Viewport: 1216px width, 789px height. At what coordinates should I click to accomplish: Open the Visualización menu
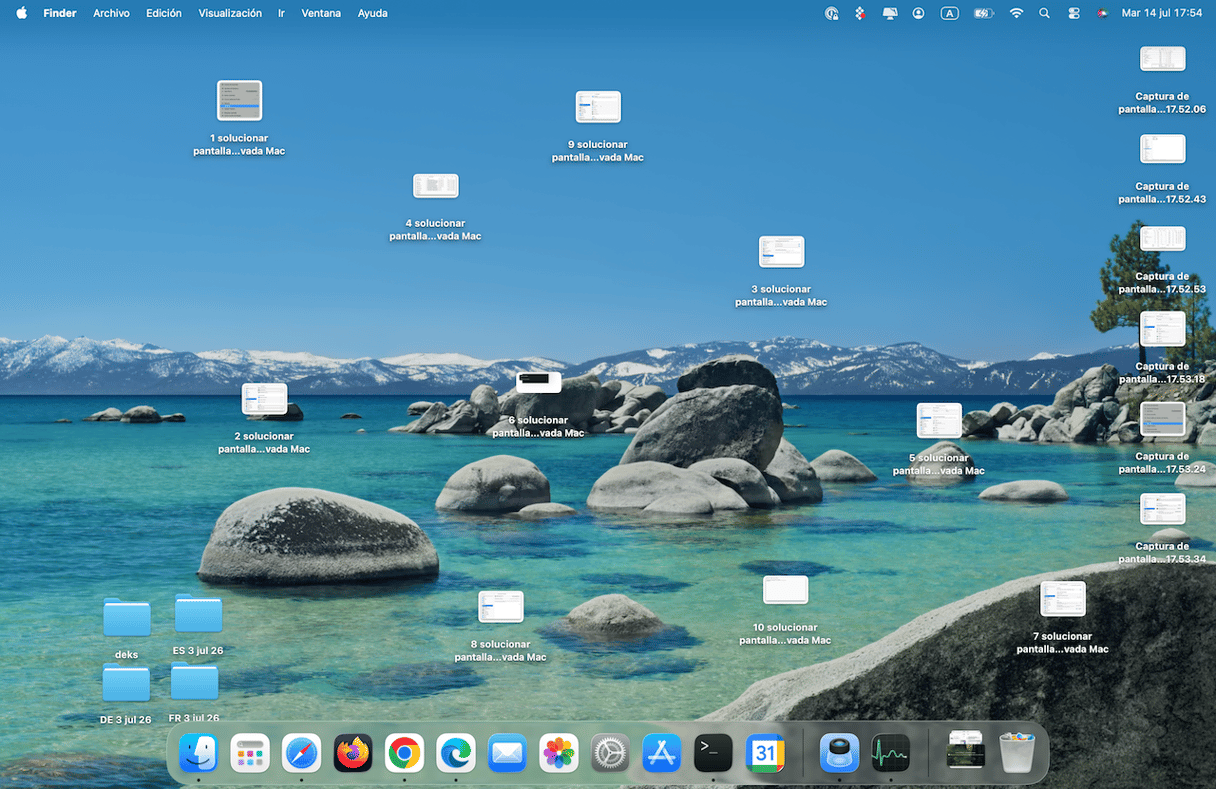click(230, 13)
